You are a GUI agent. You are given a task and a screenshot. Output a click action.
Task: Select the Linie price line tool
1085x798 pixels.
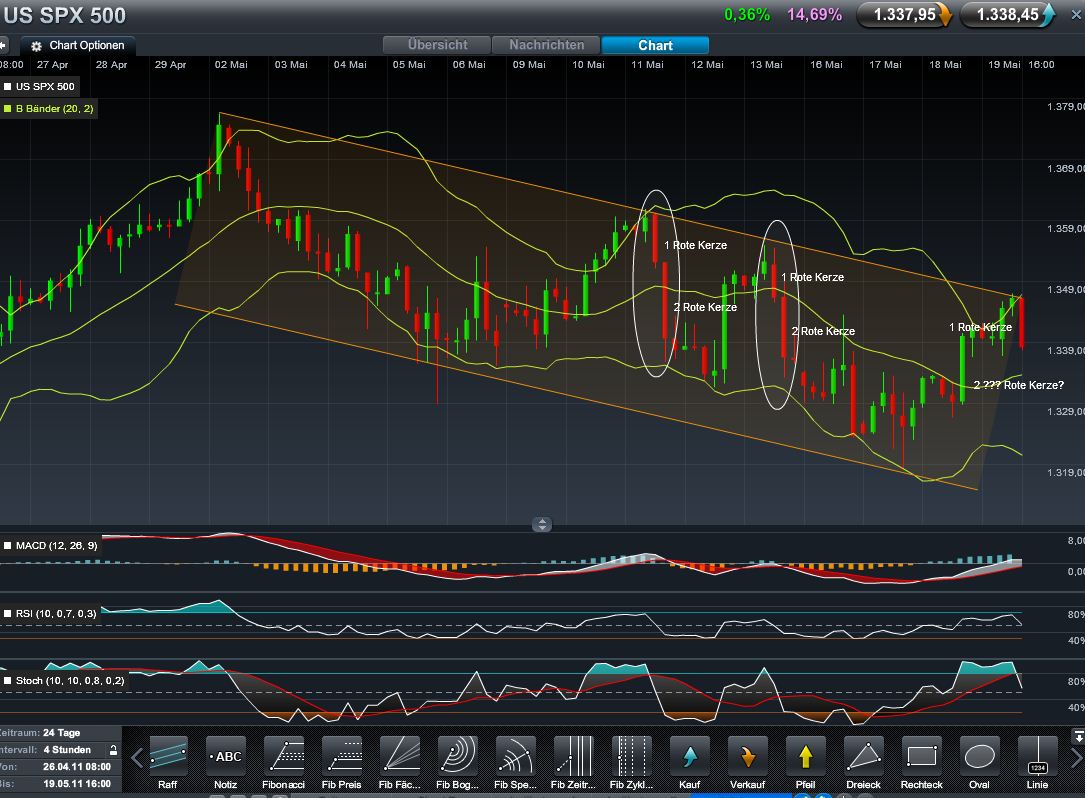click(1037, 763)
